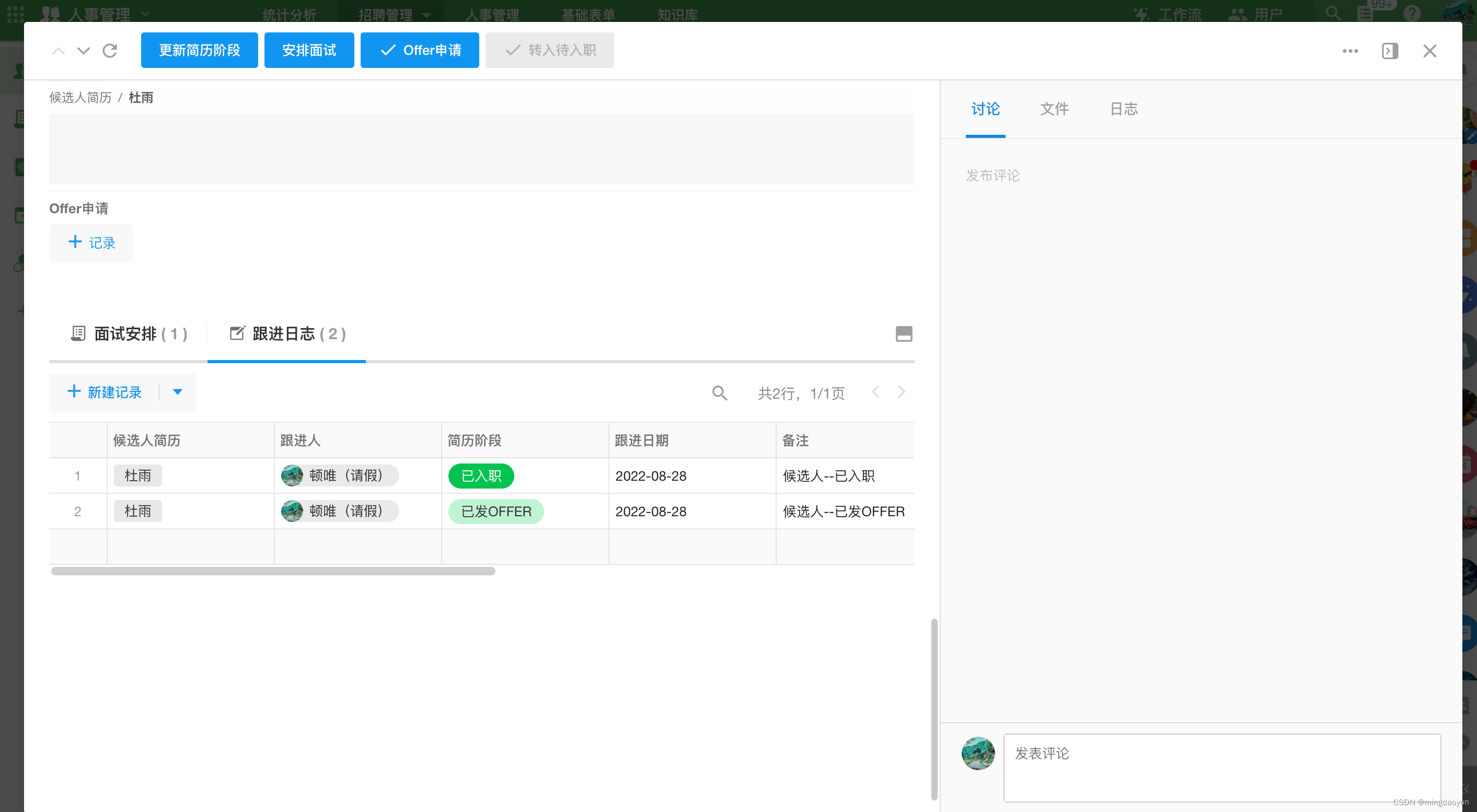
Task: Click the refresh record icon
Action: coord(110,51)
